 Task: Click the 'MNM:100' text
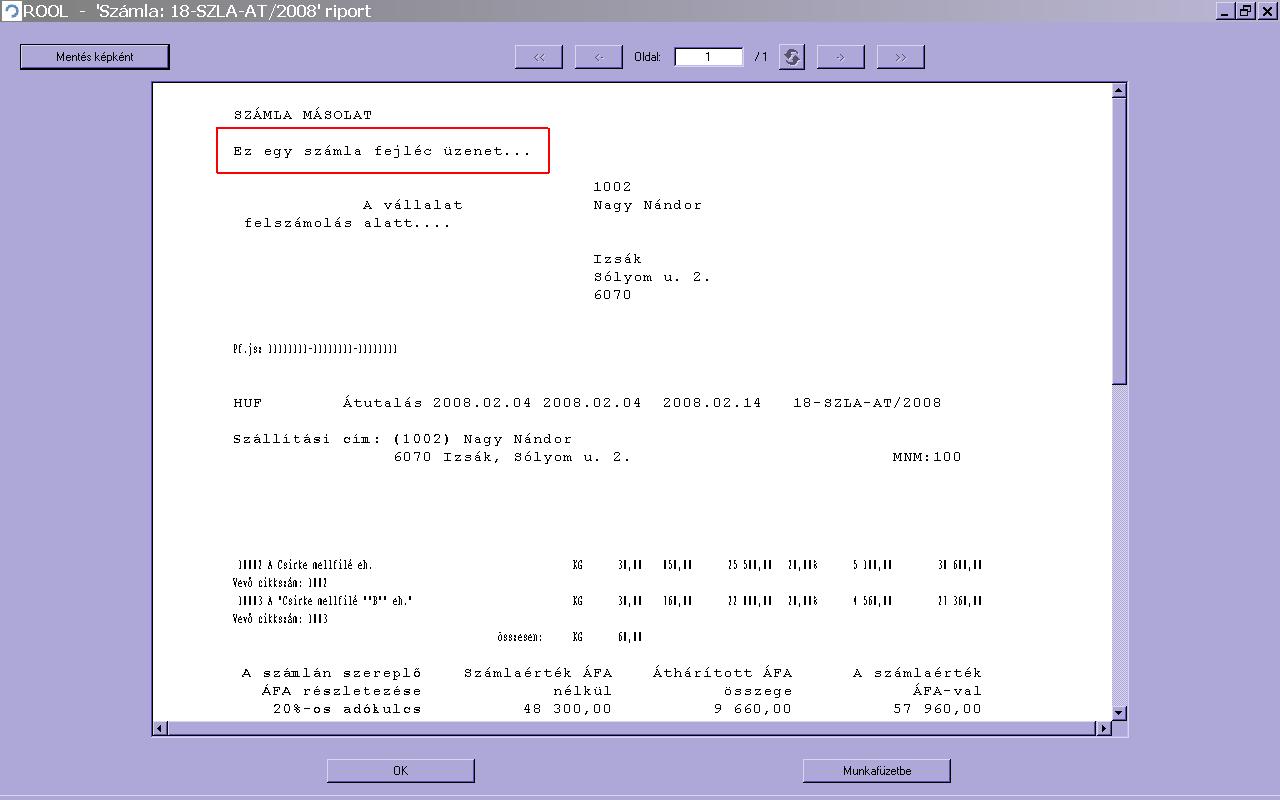(927, 457)
